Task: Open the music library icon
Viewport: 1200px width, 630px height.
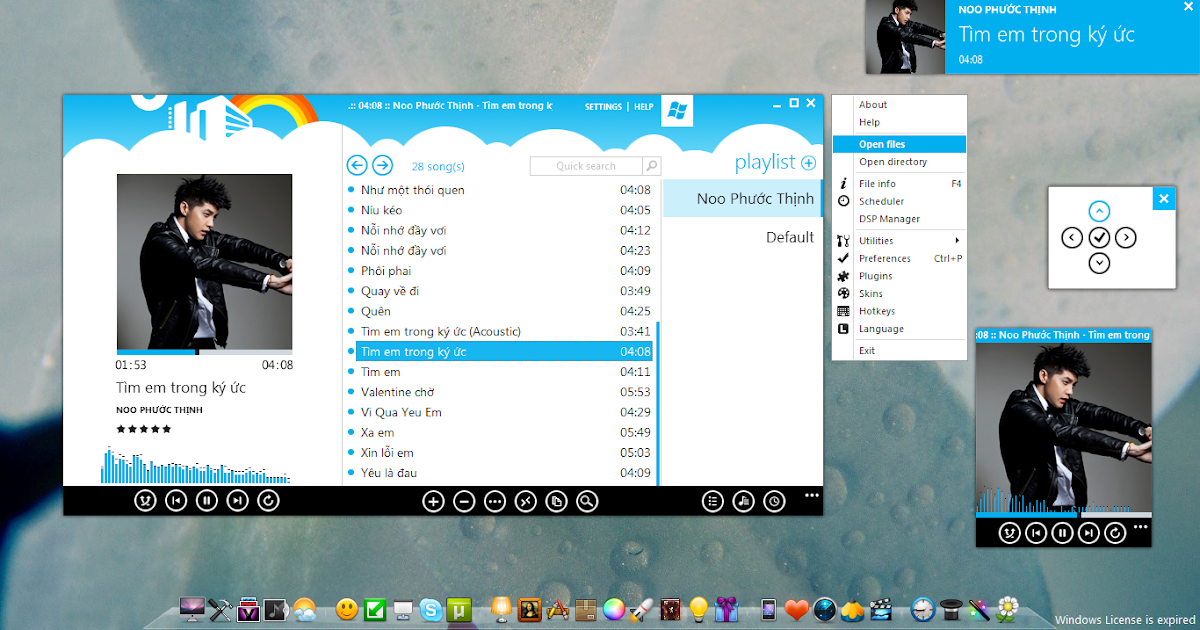Action: [743, 502]
